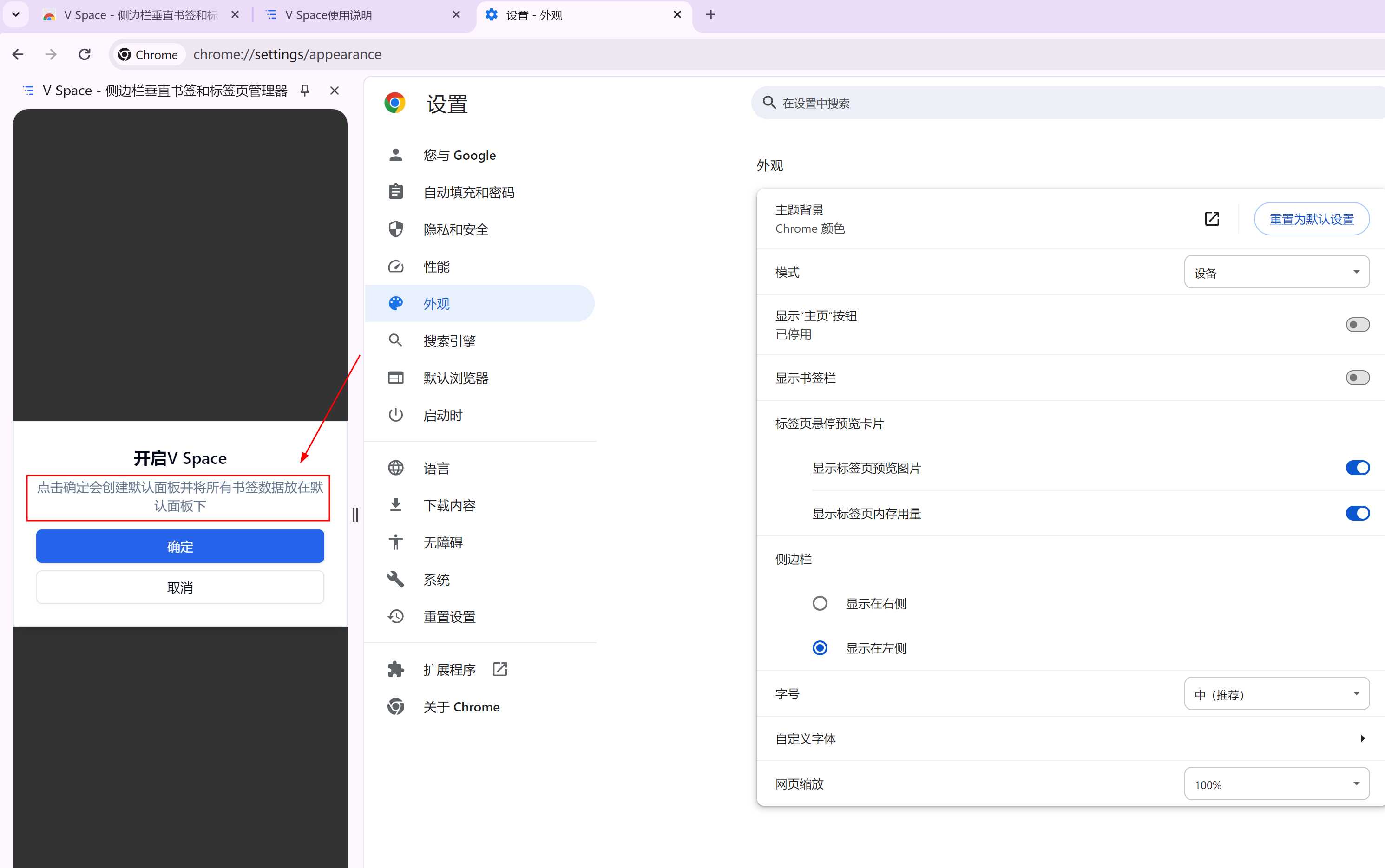Open the 默认浏览器 settings section

[457, 378]
